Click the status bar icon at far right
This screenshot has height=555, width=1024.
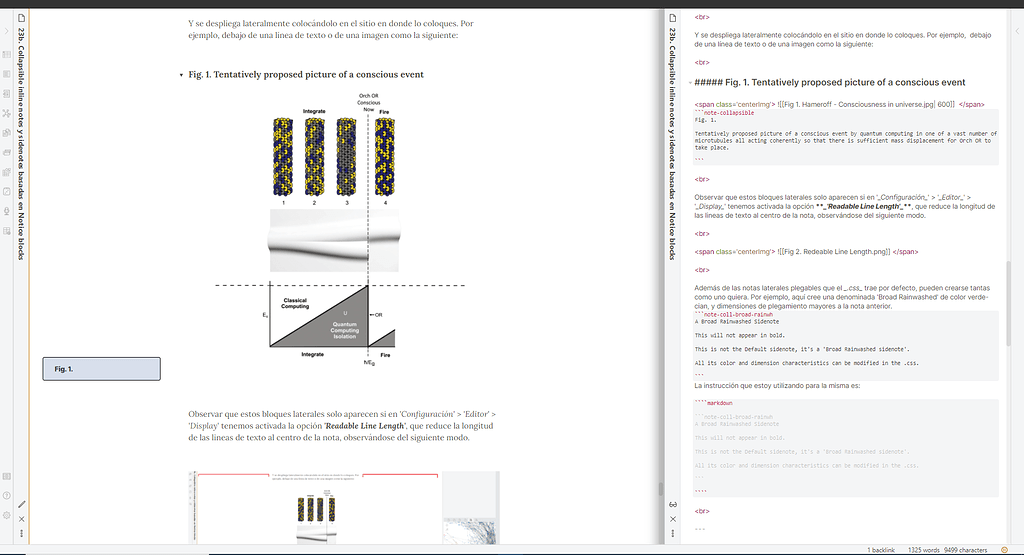coord(1004,550)
